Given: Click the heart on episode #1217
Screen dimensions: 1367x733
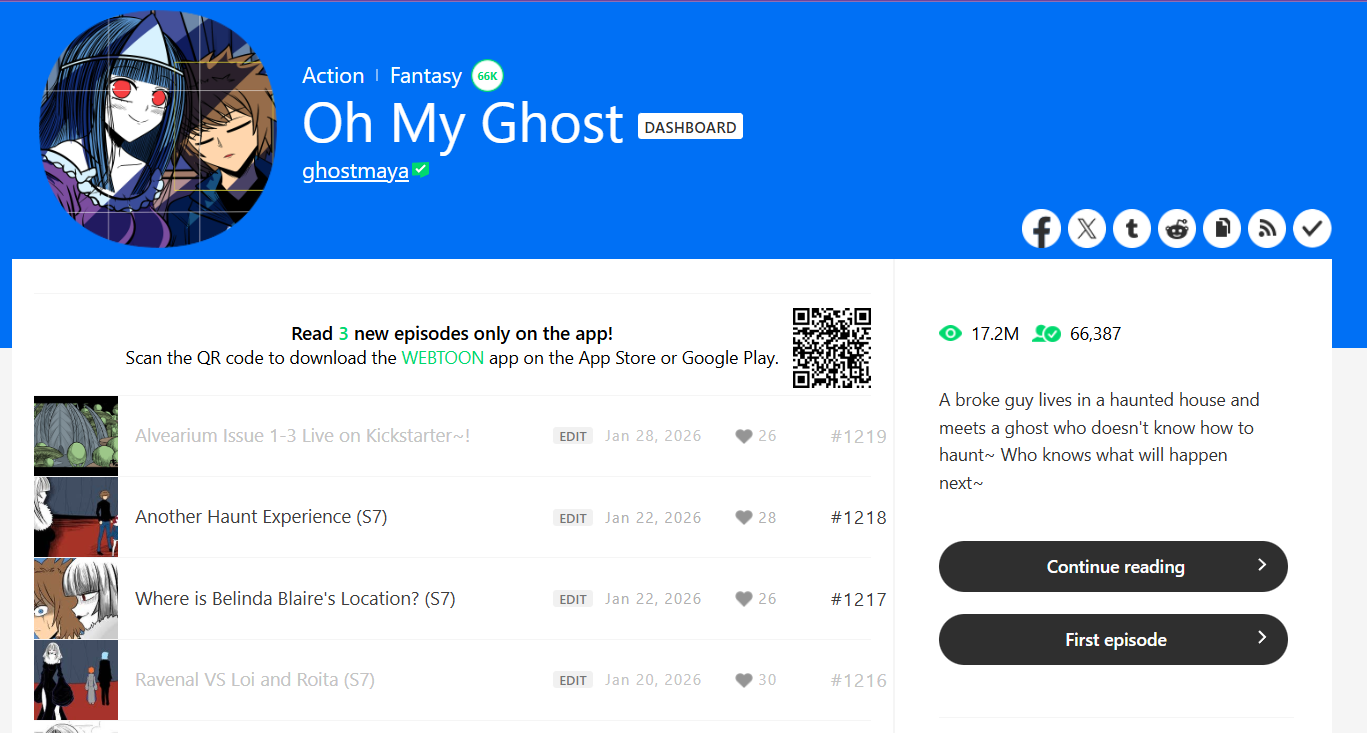Looking at the screenshot, I should pyautogui.click(x=744, y=599).
